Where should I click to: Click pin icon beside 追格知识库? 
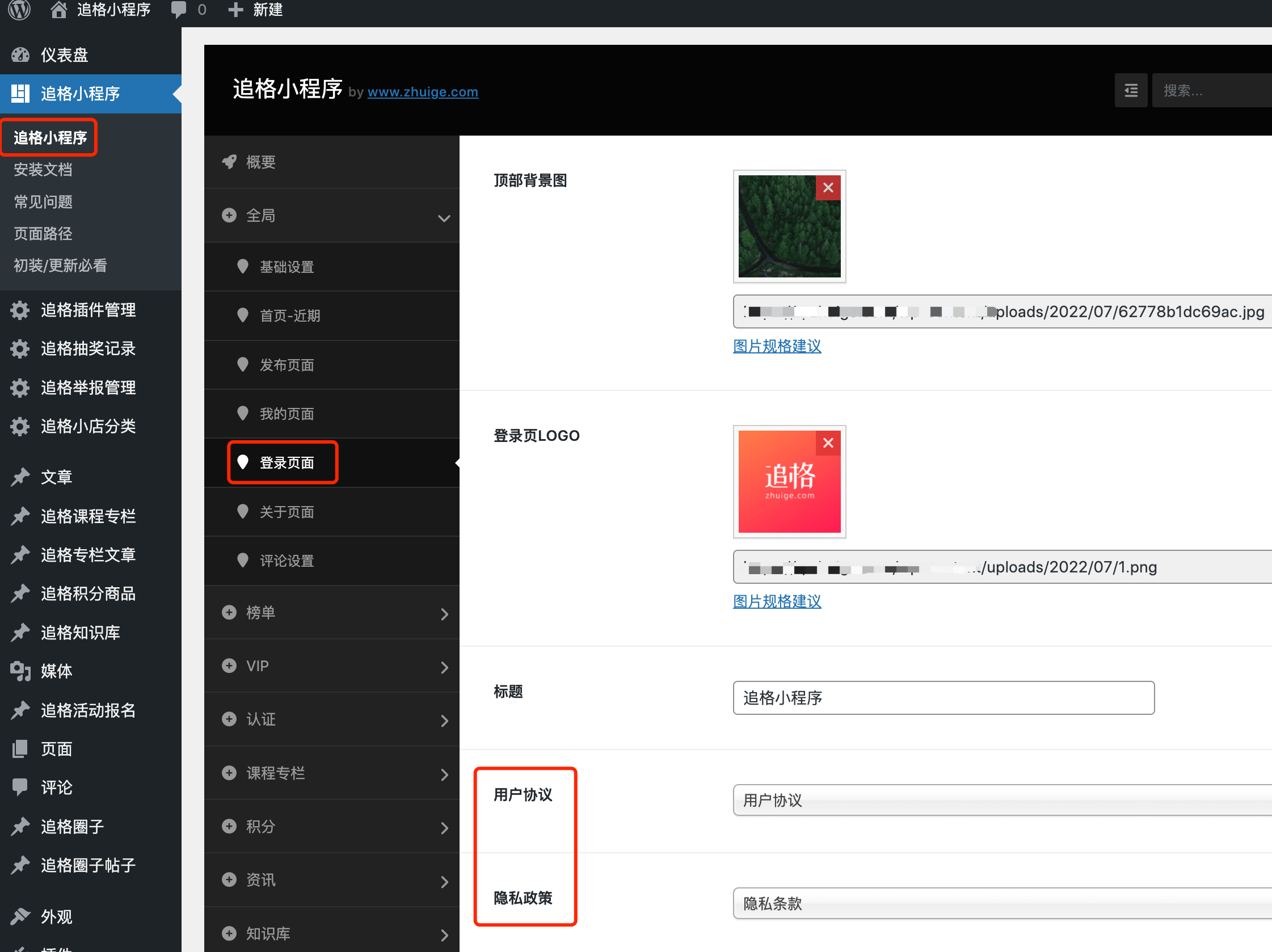click(20, 633)
